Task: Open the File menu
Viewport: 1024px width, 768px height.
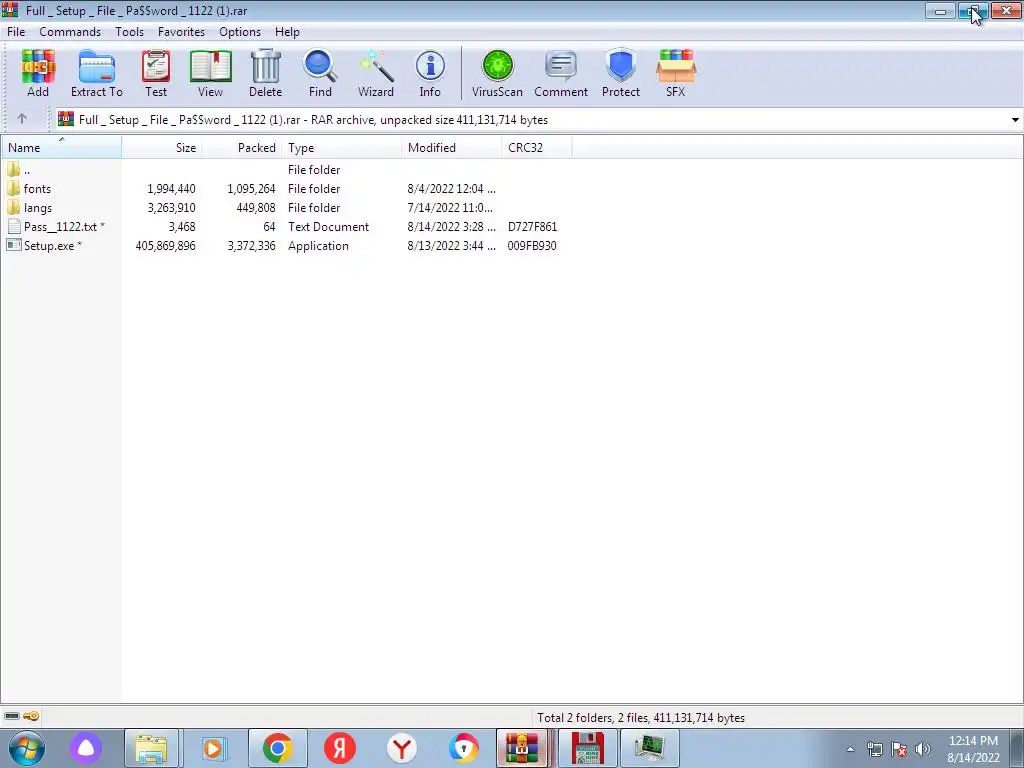Action: (x=16, y=31)
